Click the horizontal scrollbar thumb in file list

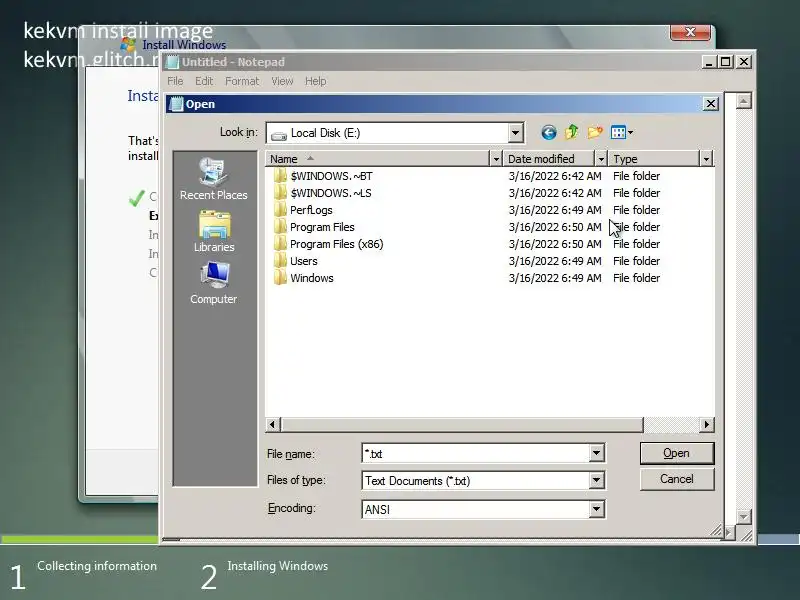[462, 424]
